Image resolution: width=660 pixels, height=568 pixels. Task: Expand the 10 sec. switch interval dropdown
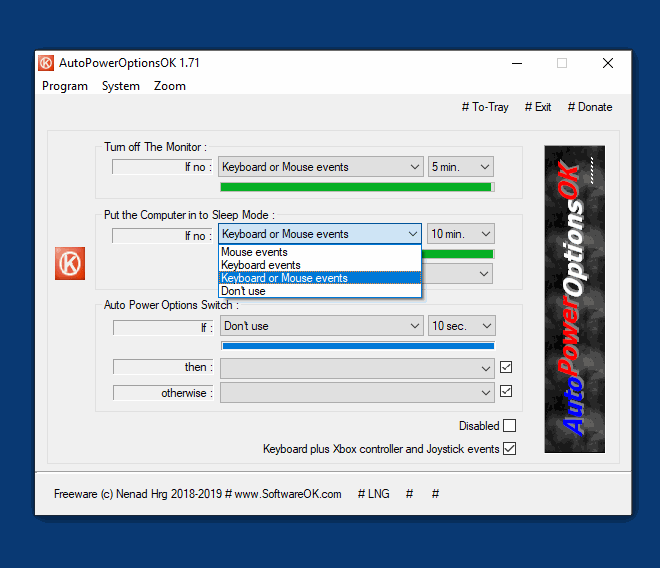tap(461, 326)
